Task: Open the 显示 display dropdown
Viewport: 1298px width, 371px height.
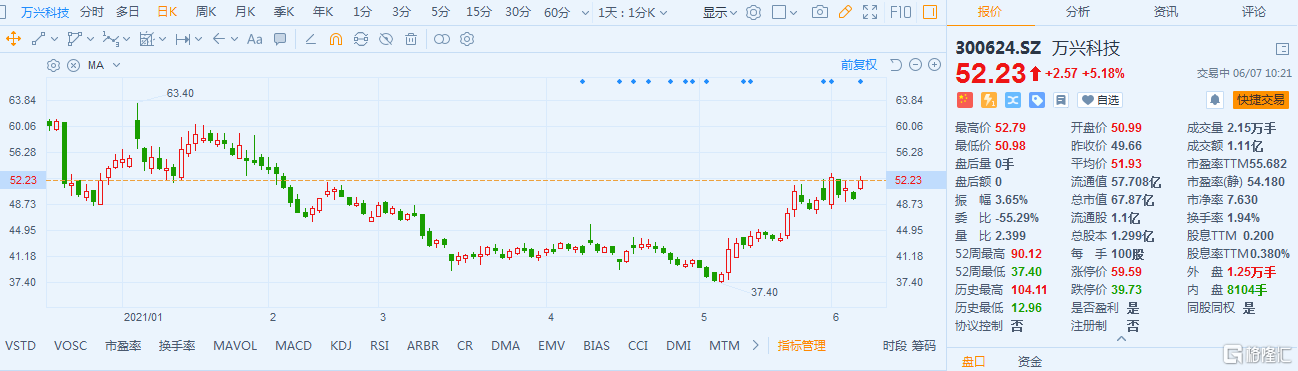Action: click(719, 12)
